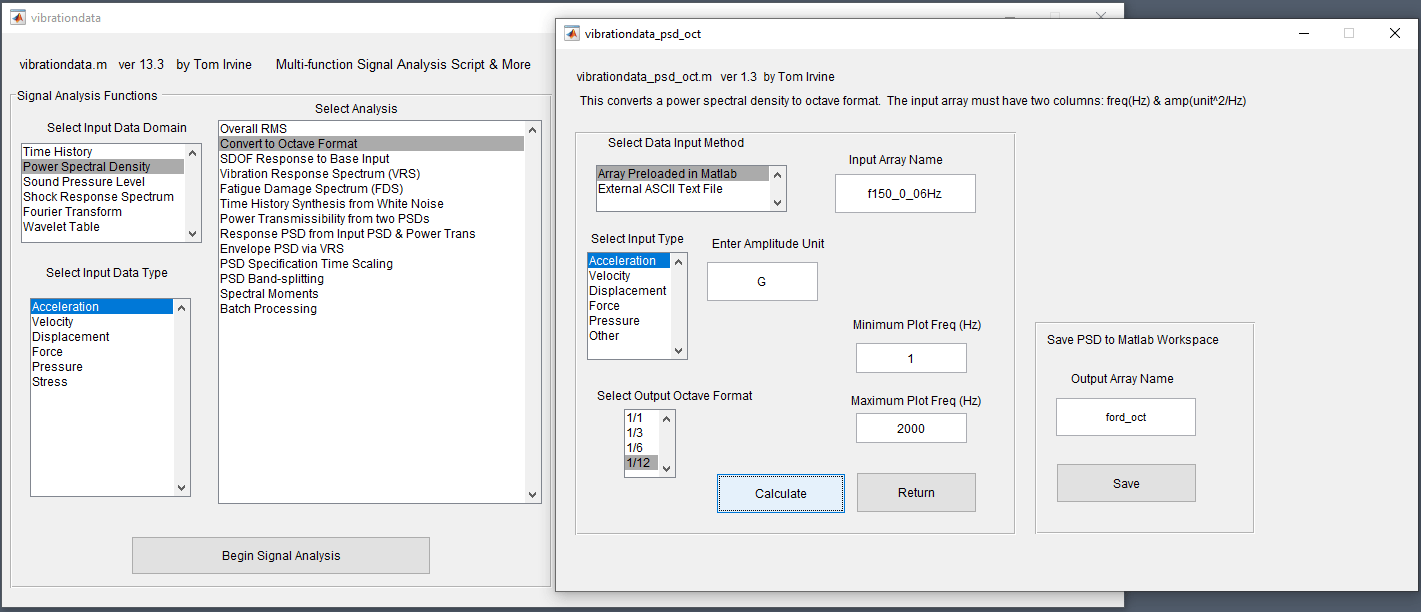This screenshot has height=612, width=1421.
Task: Choose SDOF Response to Base Input
Action: click(x=371, y=159)
